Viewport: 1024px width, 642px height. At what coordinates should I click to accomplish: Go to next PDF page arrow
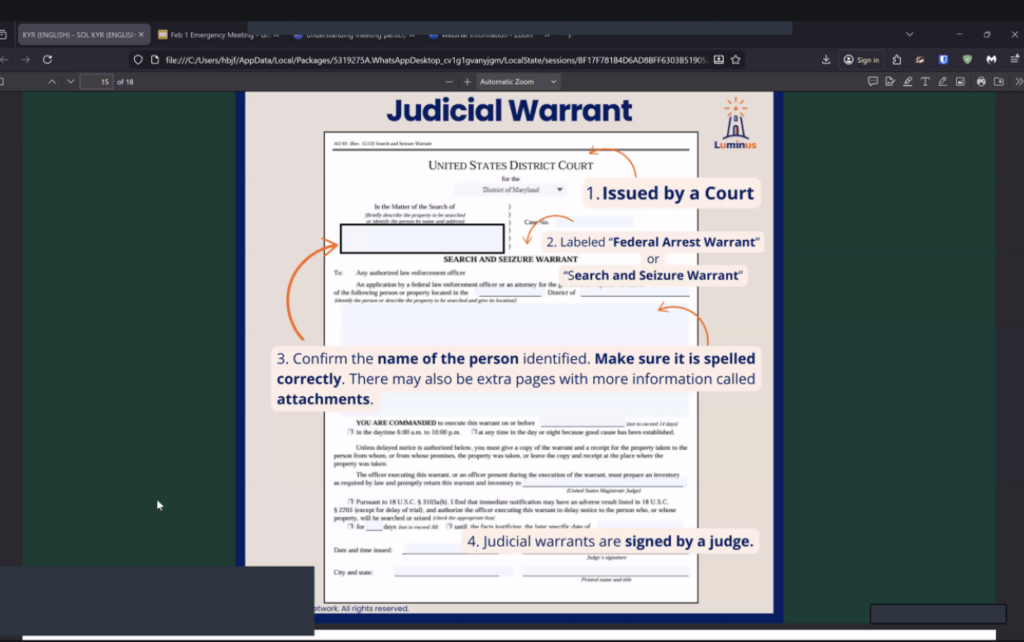(67, 81)
